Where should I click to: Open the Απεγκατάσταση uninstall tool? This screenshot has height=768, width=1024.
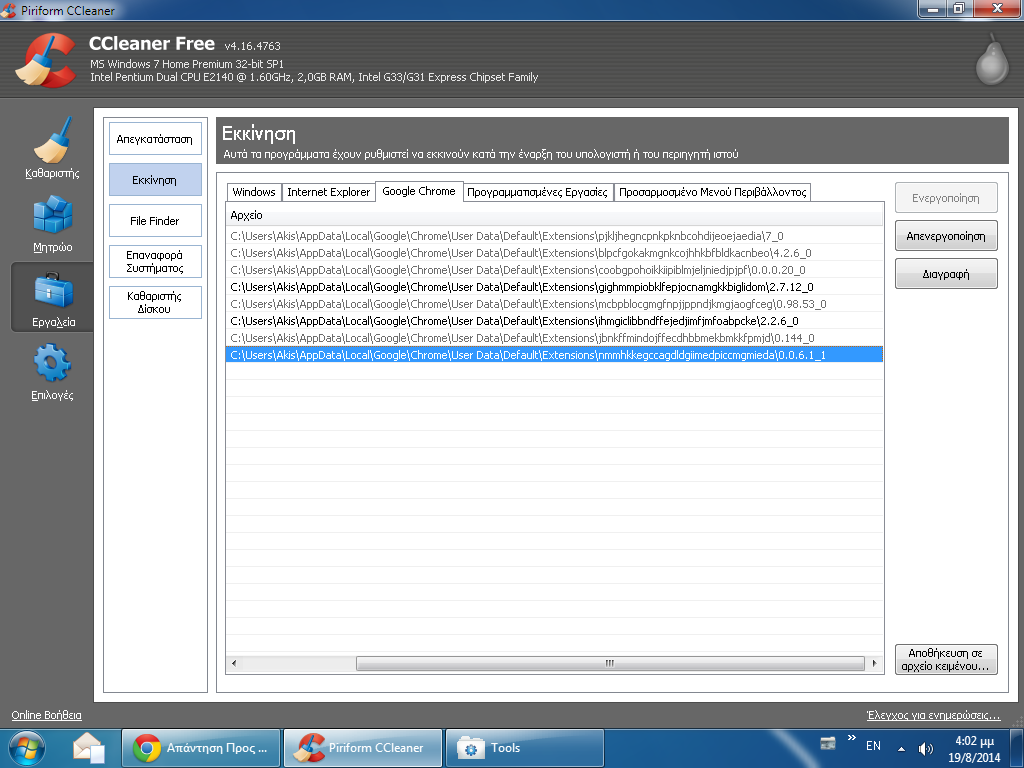[155, 139]
